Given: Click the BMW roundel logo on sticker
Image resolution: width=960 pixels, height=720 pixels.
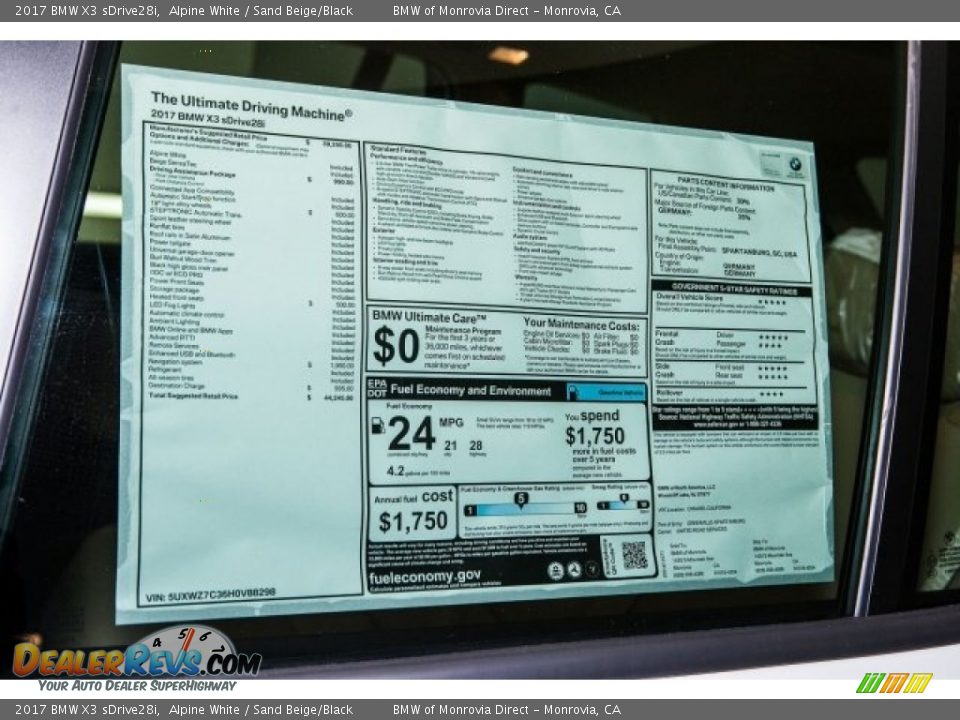Looking at the screenshot, I should click(795, 163).
